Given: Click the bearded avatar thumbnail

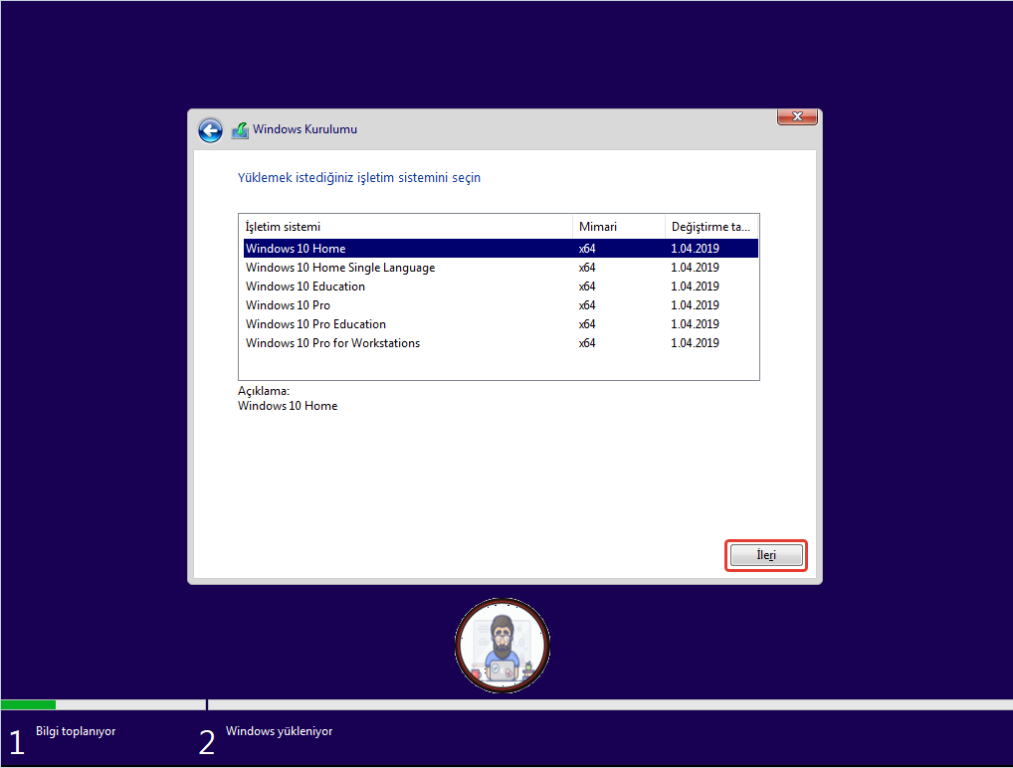Looking at the screenshot, I should tap(503, 645).
